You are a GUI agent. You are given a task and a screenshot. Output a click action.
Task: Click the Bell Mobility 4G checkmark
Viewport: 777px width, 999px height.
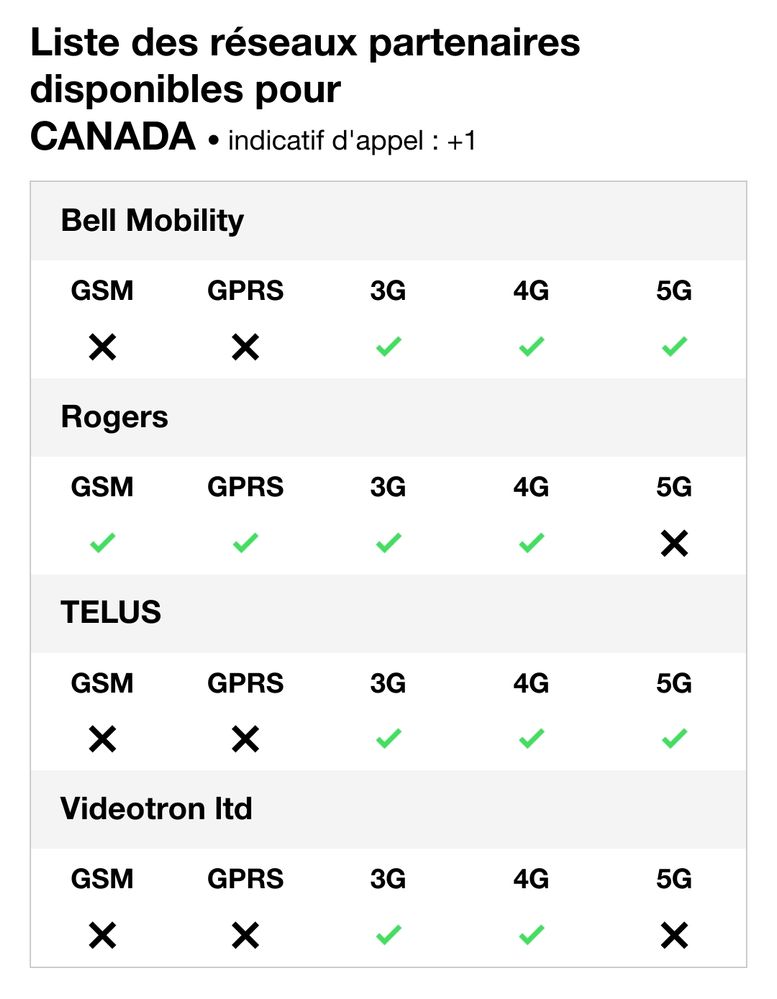(x=531, y=348)
